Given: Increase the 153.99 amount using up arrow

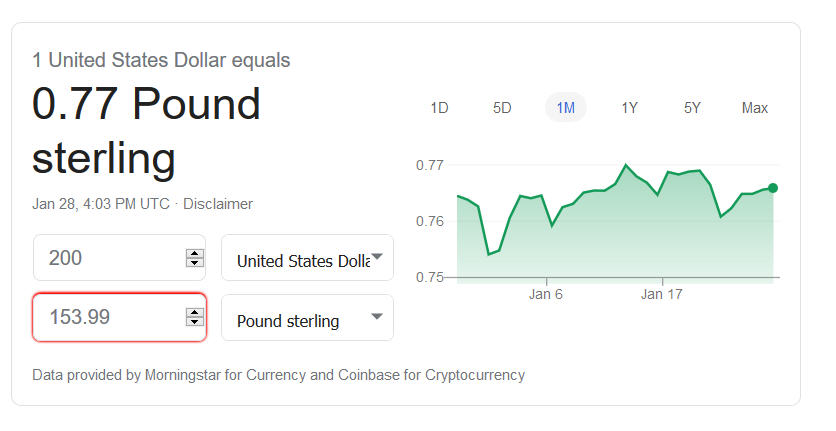Looking at the screenshot, I should [195, 312].
